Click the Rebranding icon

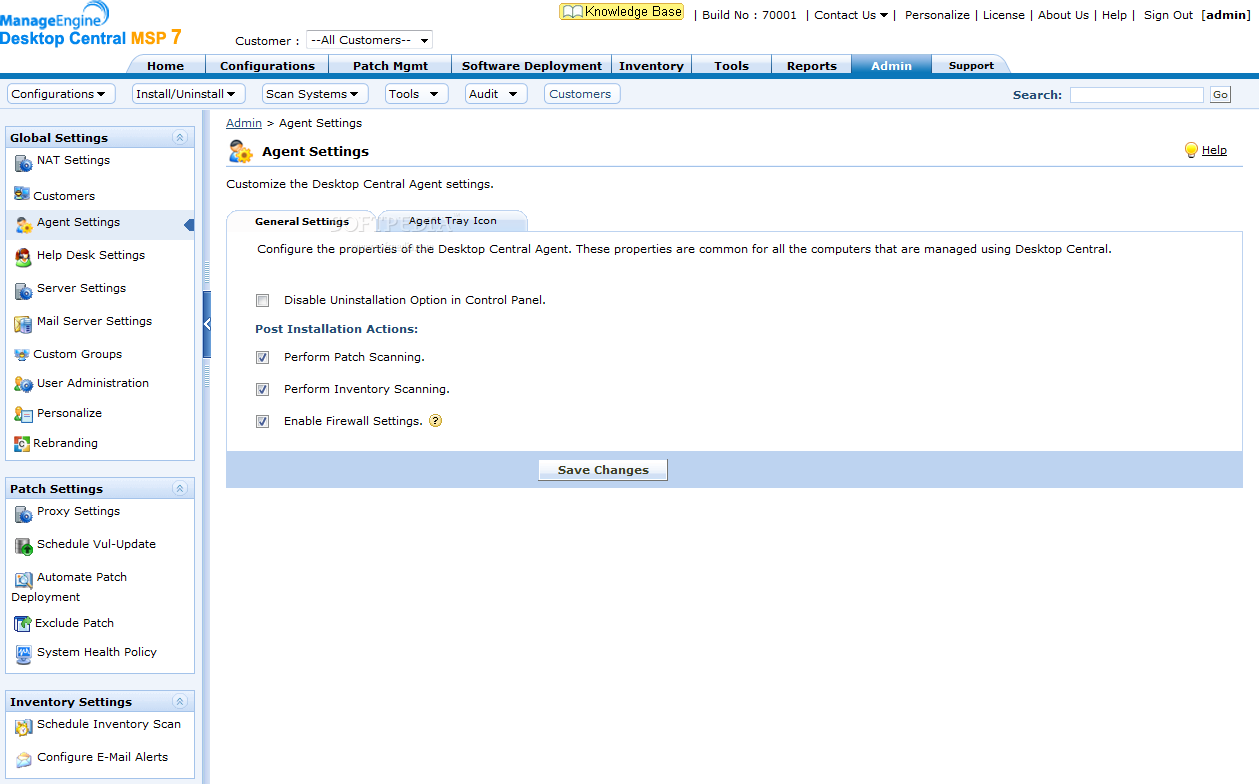pyautogui.click(x=22, y=444)
